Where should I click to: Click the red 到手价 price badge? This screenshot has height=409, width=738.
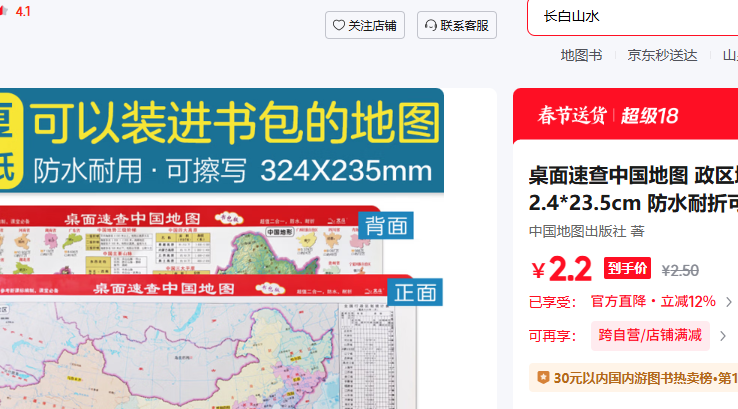pos(627,268)
